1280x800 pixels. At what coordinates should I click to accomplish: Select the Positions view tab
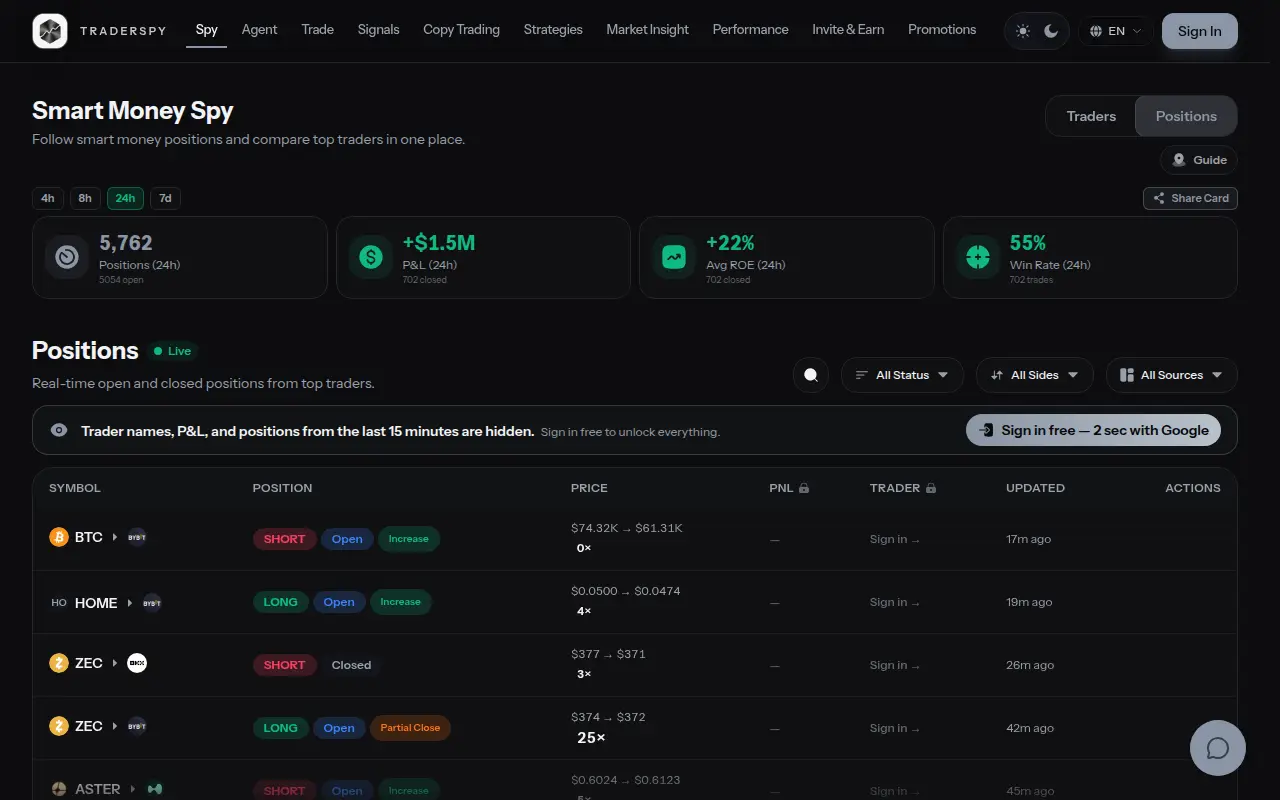1186,116
